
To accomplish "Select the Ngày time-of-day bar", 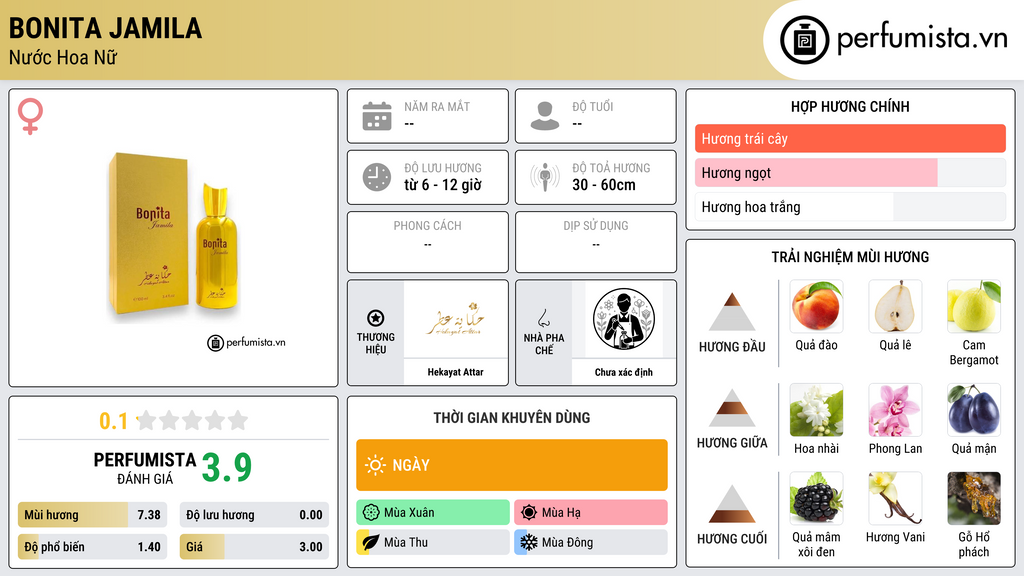I will point(511,465).
